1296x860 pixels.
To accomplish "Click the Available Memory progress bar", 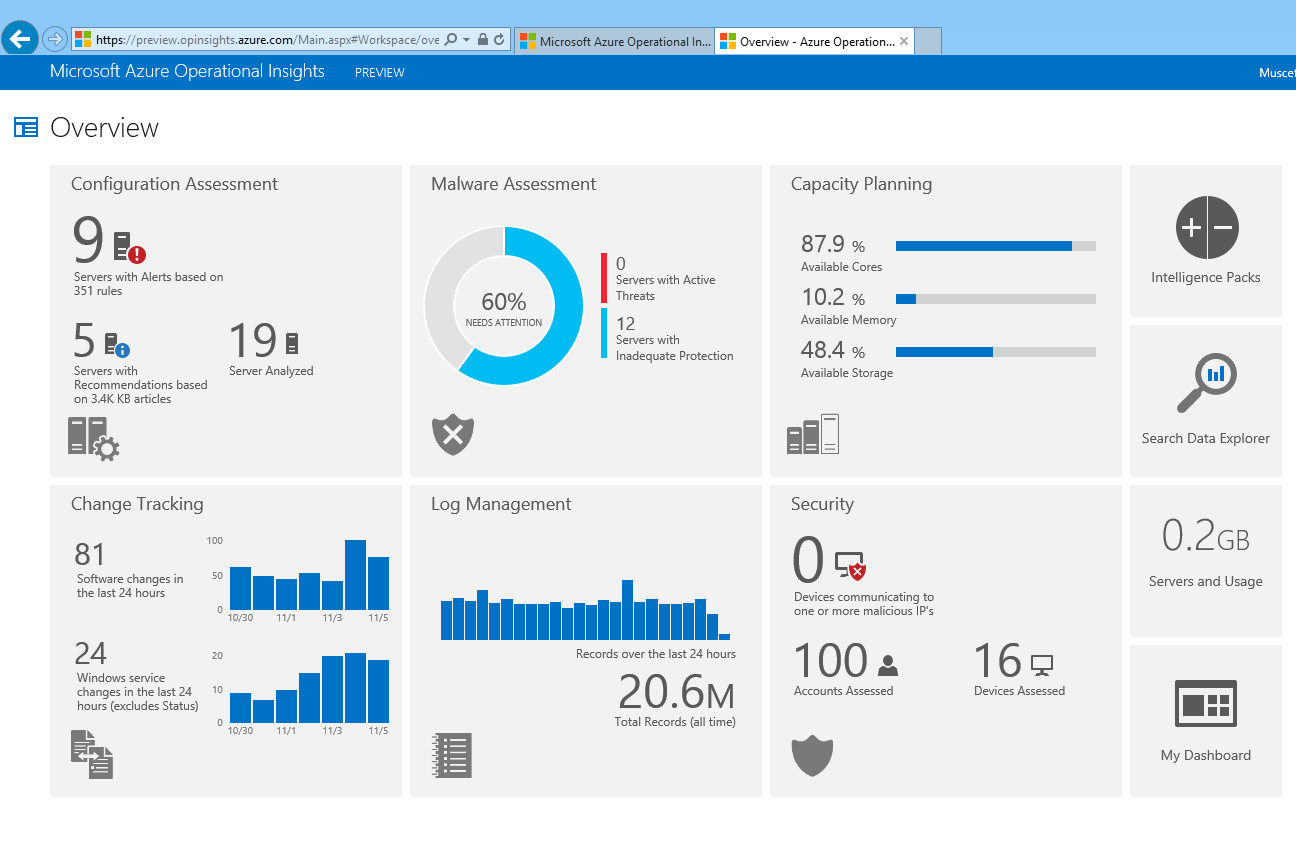I will pos(996,299).
